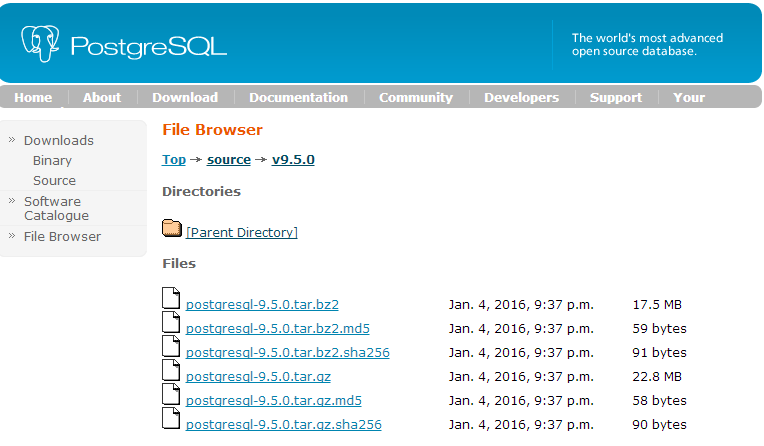Click the world's most advanced tagline
This screenshot has height=446, width=764.
[647, 44]
